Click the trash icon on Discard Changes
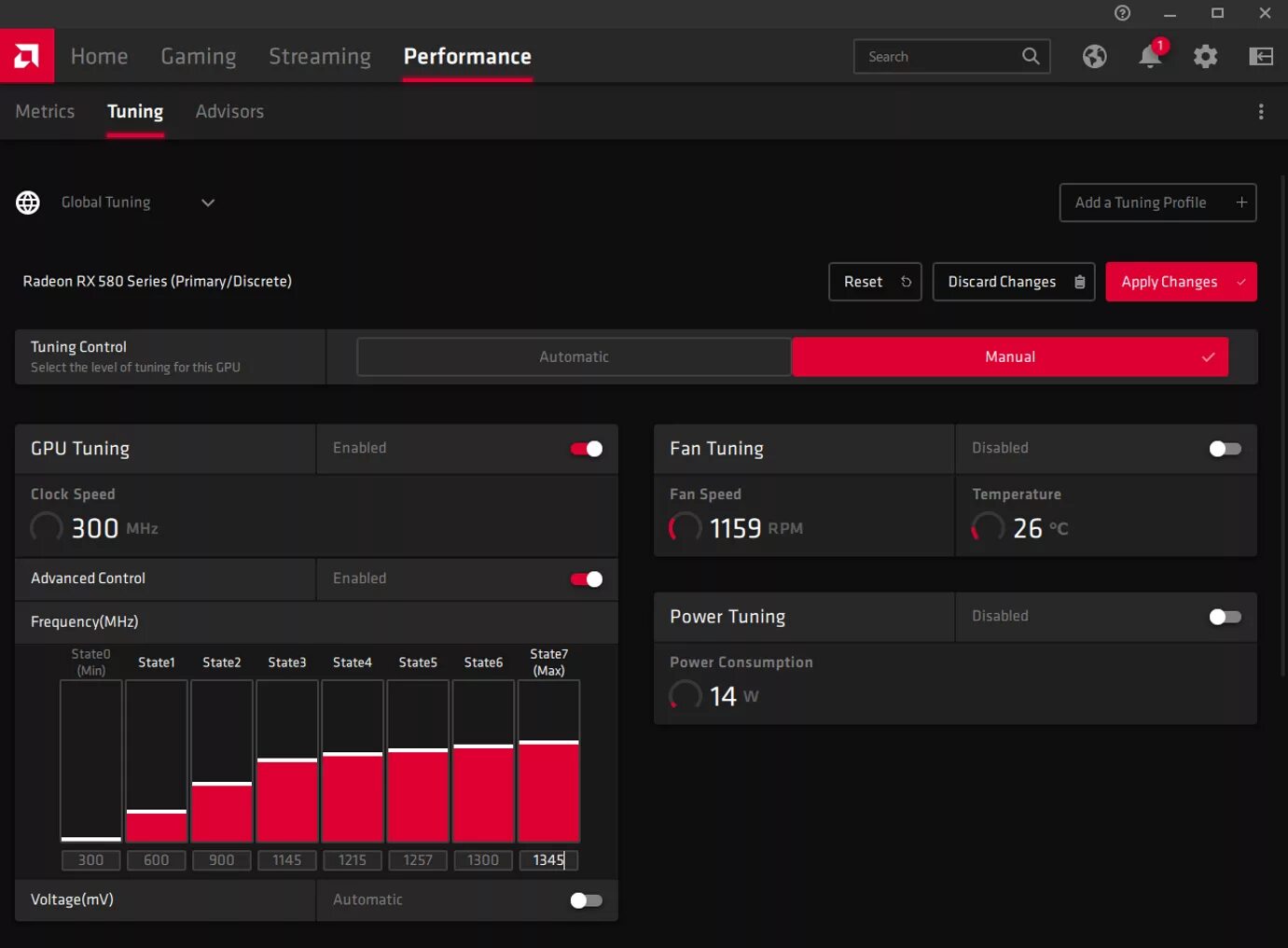The width and height of the screenshot is (1288, 948). point(1079,282)
